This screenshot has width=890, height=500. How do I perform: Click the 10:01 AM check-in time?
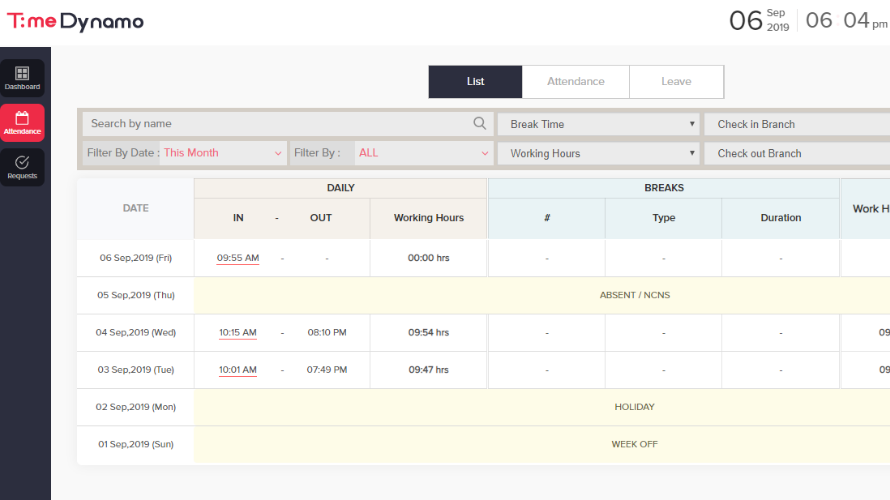(x=238, y=370)
